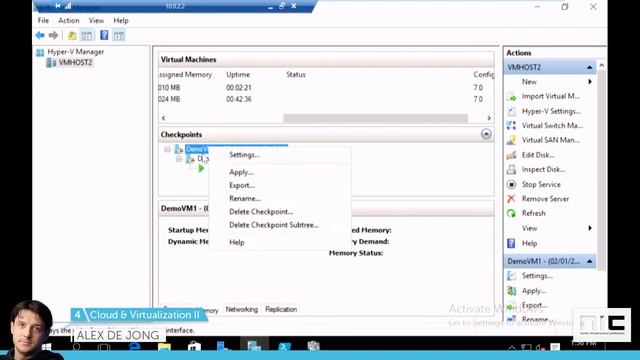Click Export... in DemoVM1 actions
This screenshot has width=640, height=360.
coord(534,305)
